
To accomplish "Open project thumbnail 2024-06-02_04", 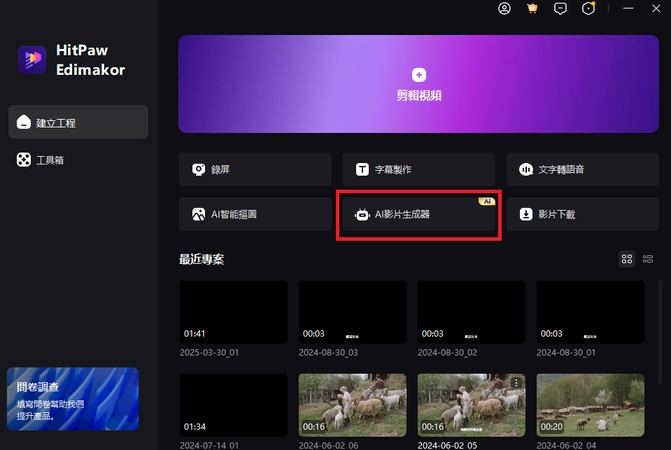I will pos(590,405).
